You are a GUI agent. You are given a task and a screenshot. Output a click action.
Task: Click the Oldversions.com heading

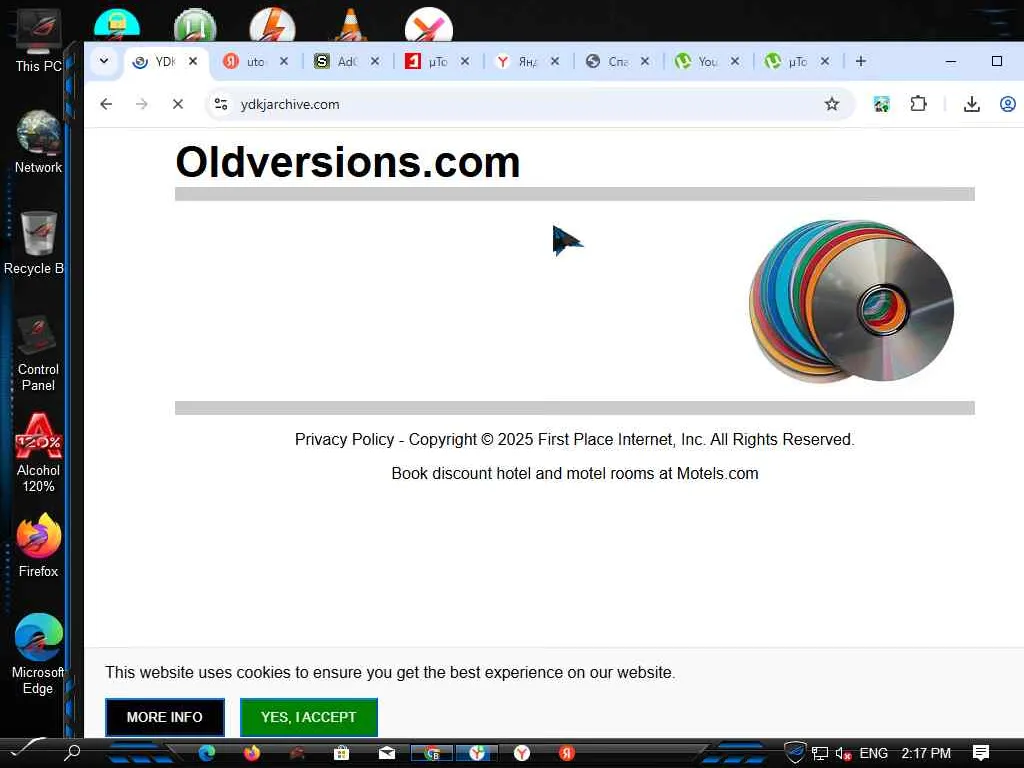click(x=347, y=162)
